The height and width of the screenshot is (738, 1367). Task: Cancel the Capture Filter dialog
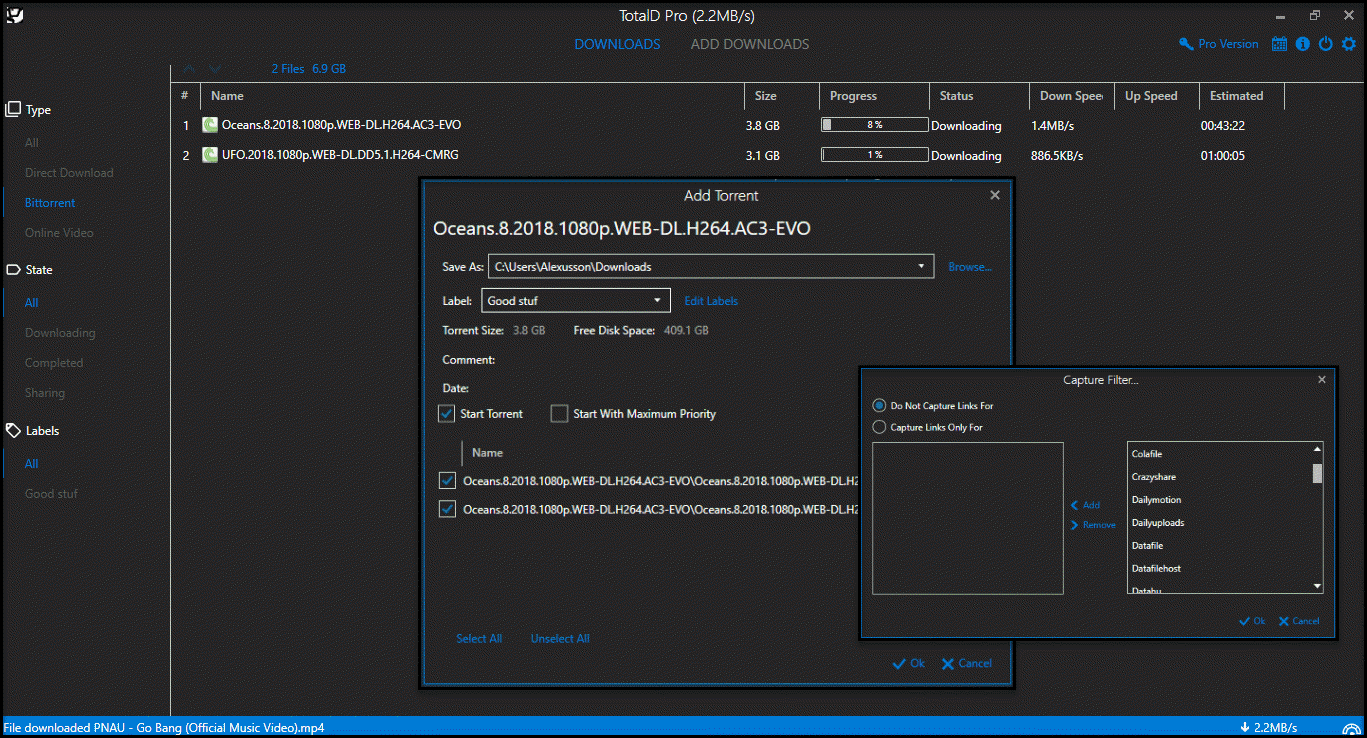1299,621
